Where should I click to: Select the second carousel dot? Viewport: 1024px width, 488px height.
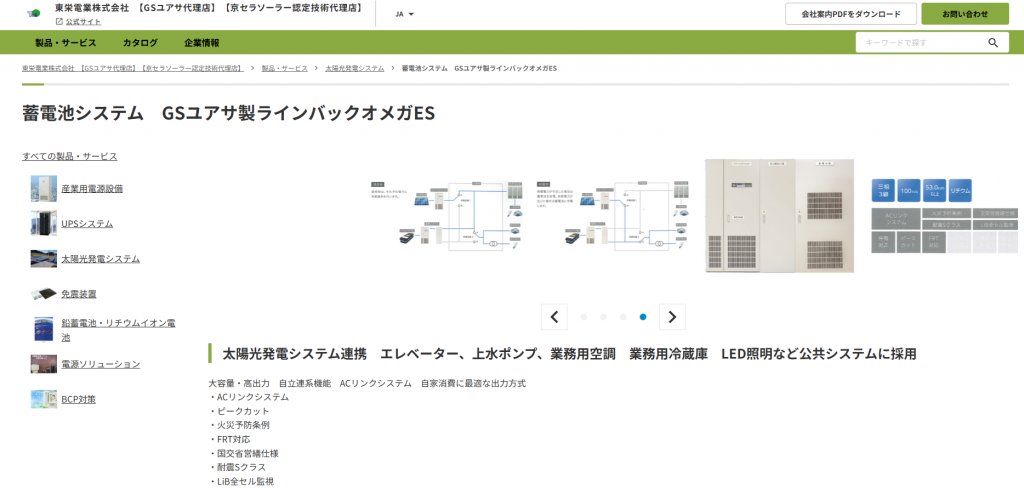click(x=604, y=317)
